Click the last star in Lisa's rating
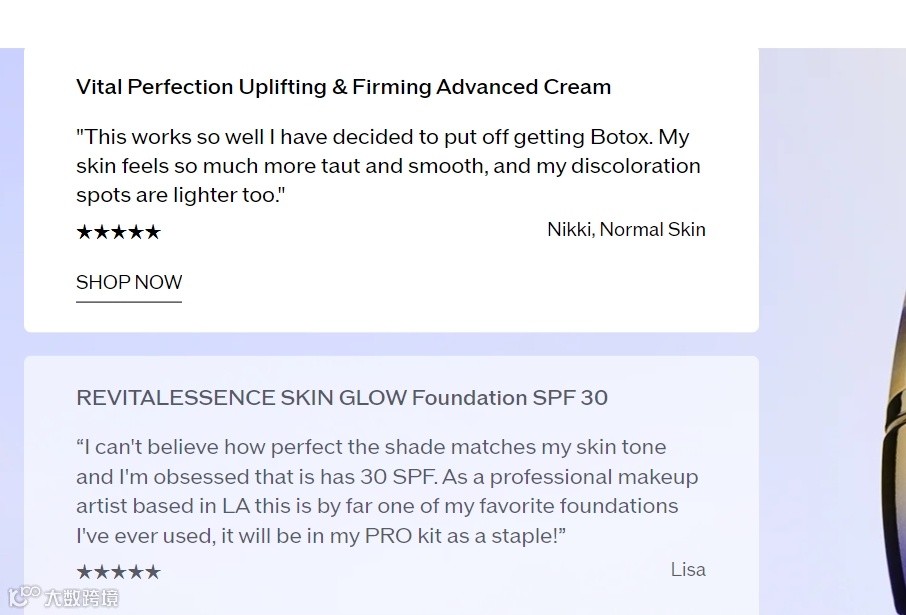 [153, 572]
